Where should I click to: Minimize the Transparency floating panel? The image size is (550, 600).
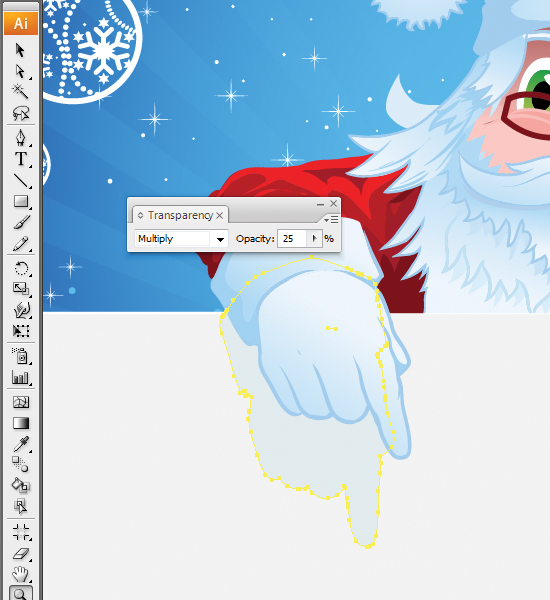(320, 204)
